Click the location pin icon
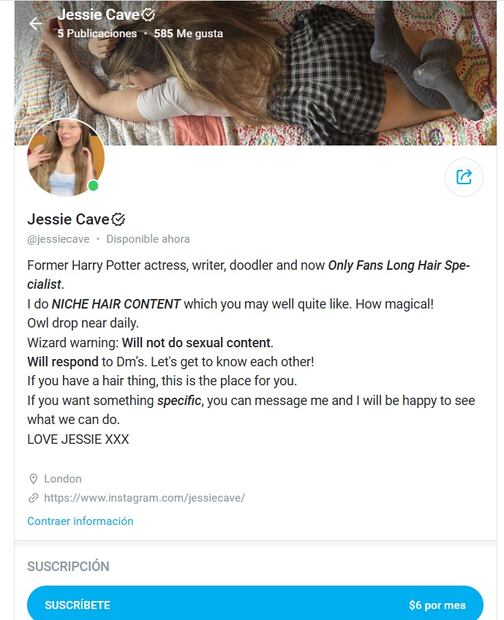 tap(34, 479)
